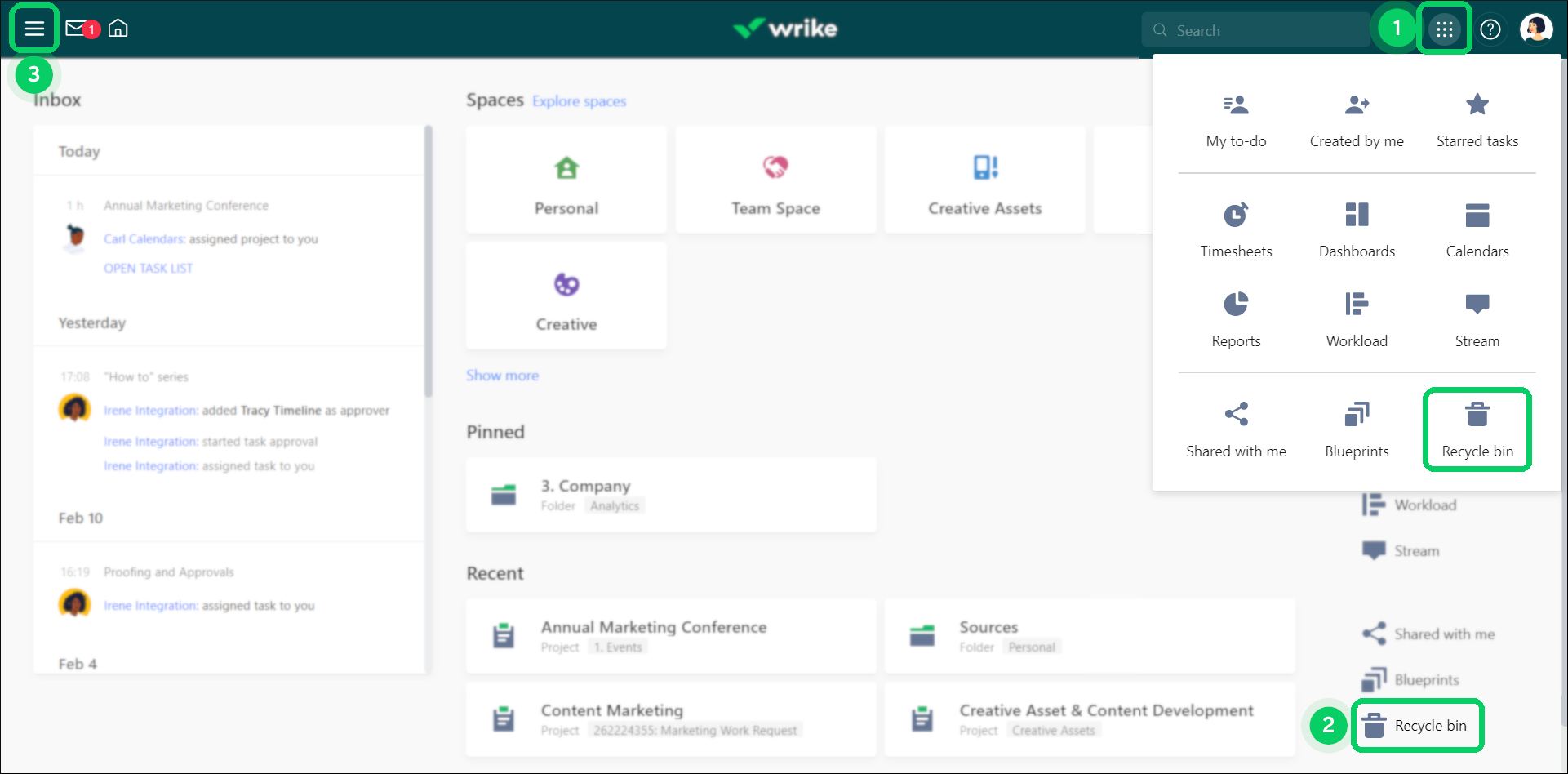Expand Show more under Spaces

(x=502, y=375)
